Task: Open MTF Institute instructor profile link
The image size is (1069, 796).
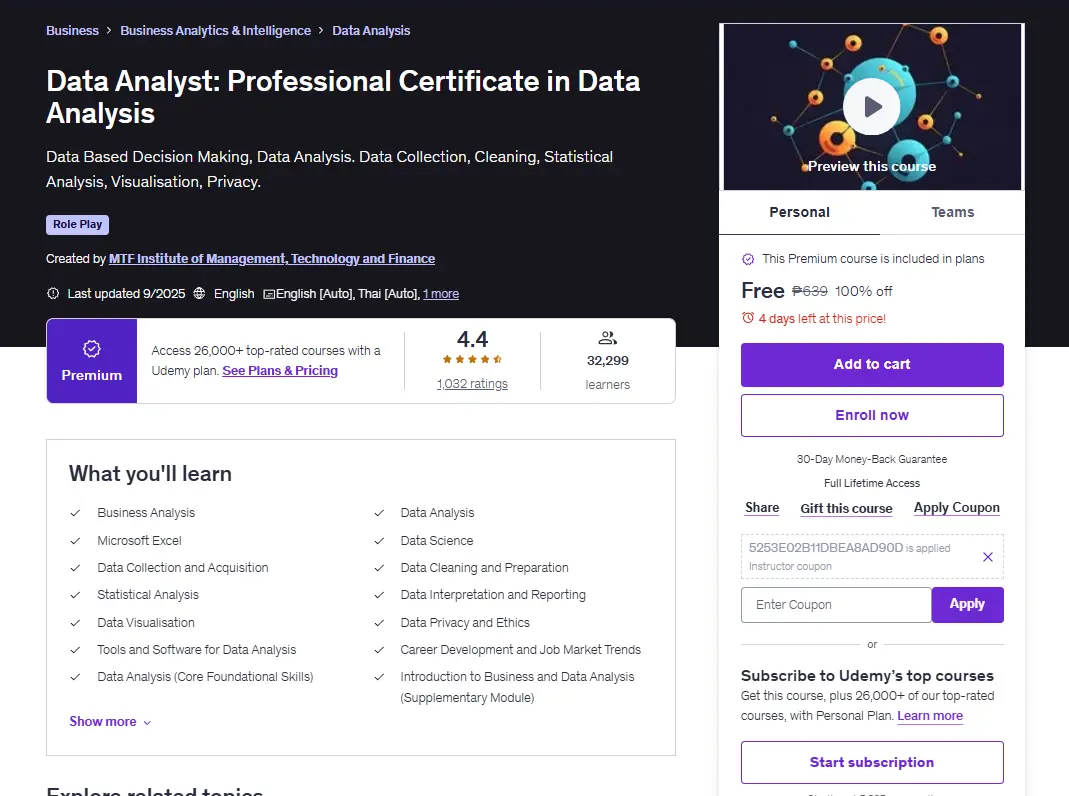Action: pos(272,259)
